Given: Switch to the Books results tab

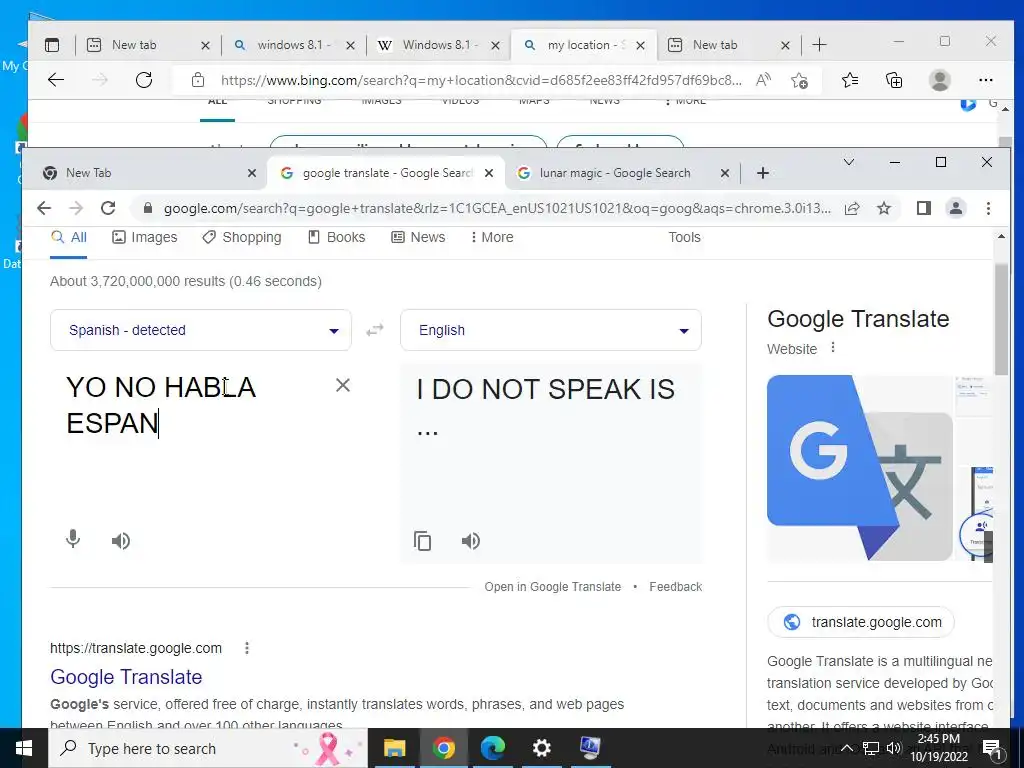Looking at the screenshot, I should 336,237.
